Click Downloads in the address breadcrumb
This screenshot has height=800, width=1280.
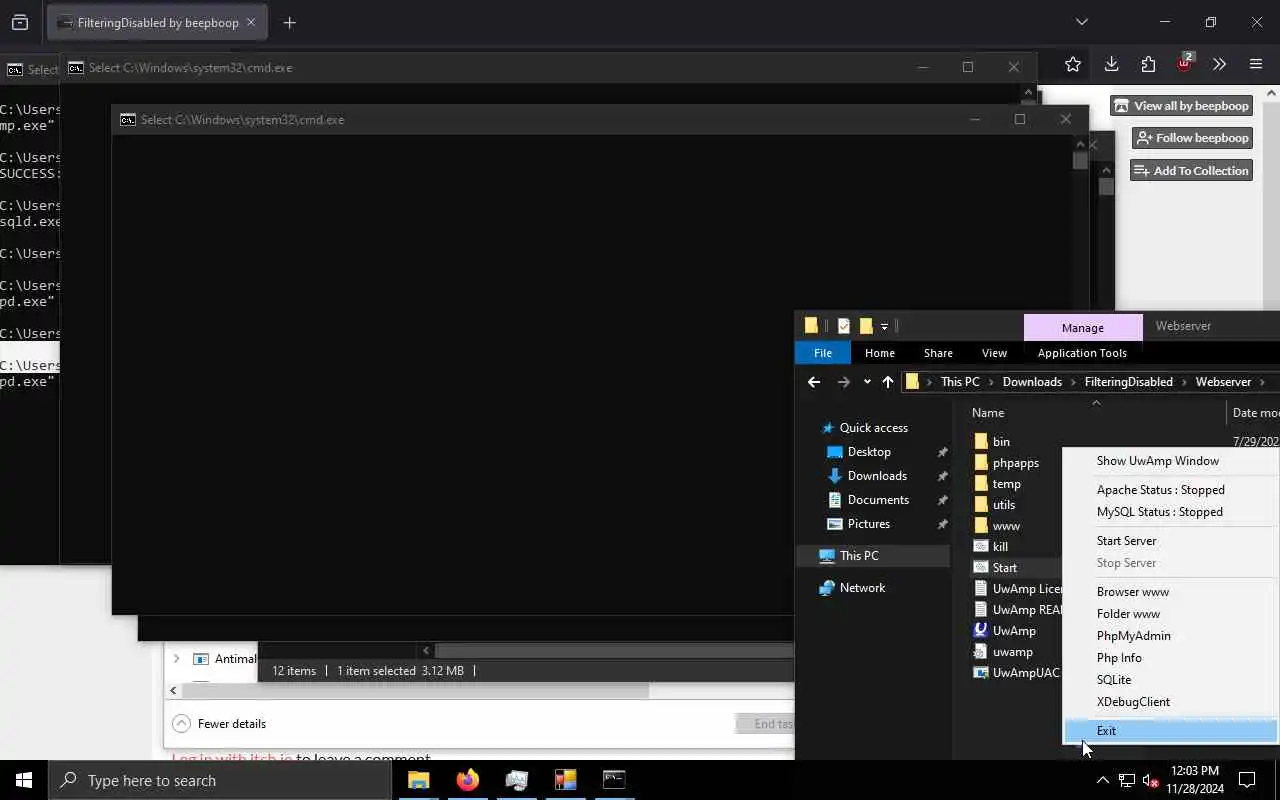click(x=1032, y=382)
